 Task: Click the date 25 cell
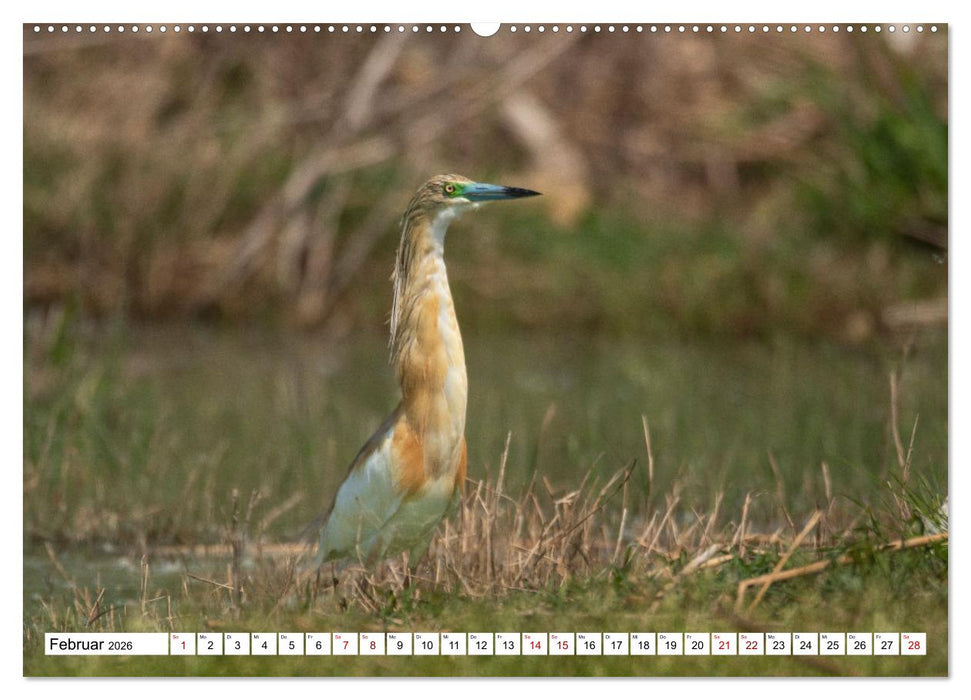click(831, 647)
